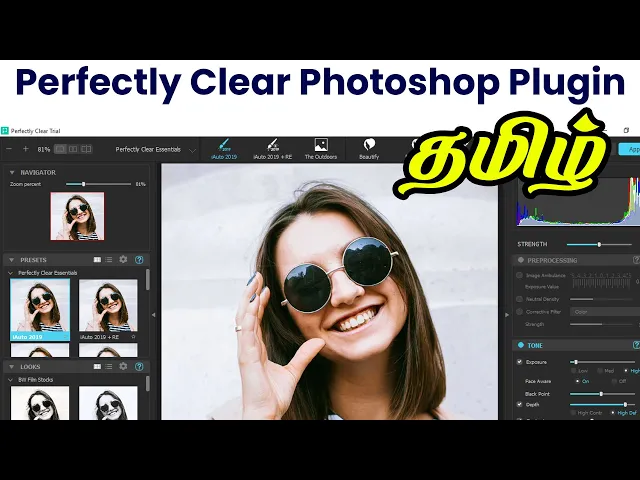Image resolution: width=640 pixels, height=480 pixels.
Task: Choose the iAuto 2019 toolbar preset
Action: [224, 149]
